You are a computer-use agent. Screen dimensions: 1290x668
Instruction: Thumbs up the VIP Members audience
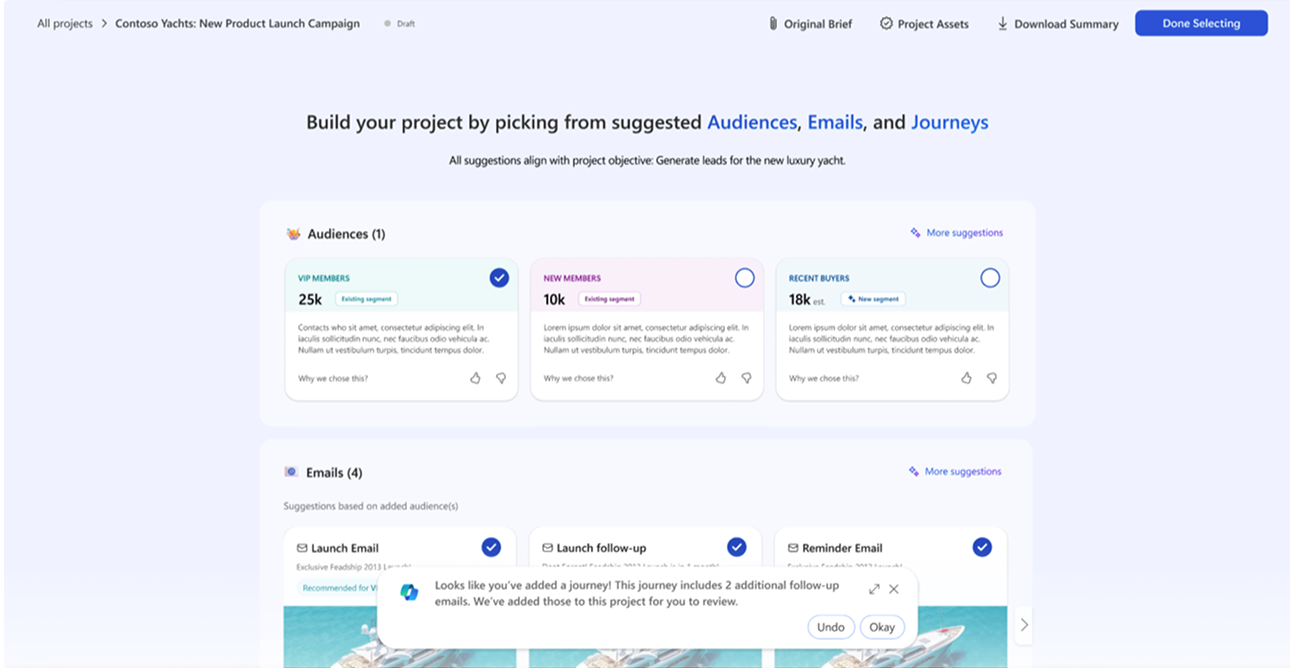point(475,378)
